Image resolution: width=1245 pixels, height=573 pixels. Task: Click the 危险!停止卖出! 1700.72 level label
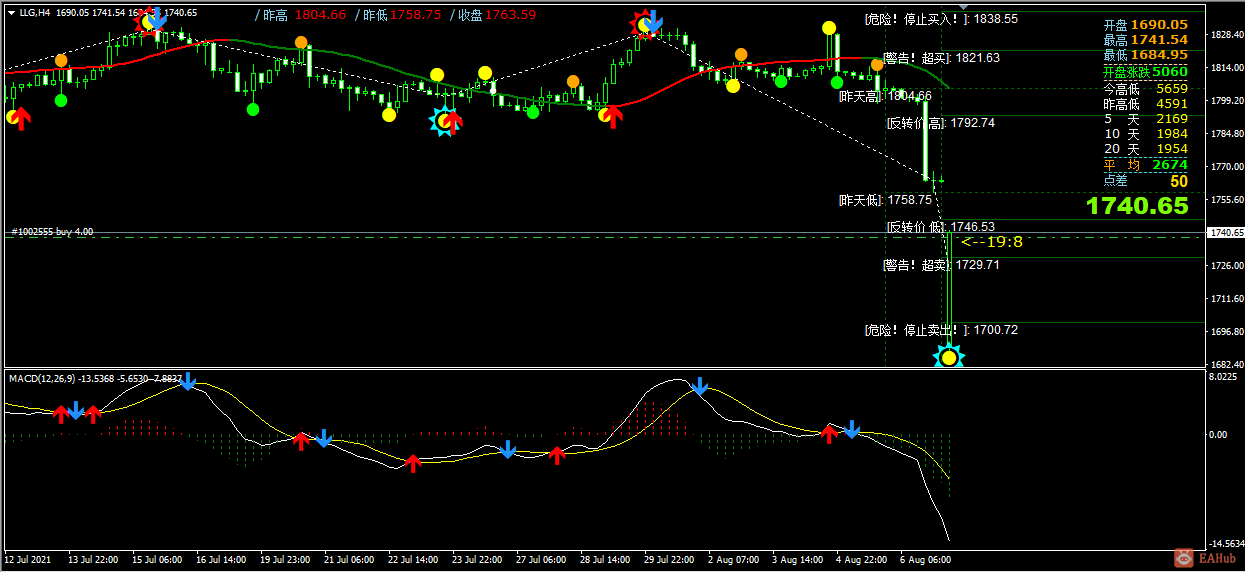coord(941,329)
